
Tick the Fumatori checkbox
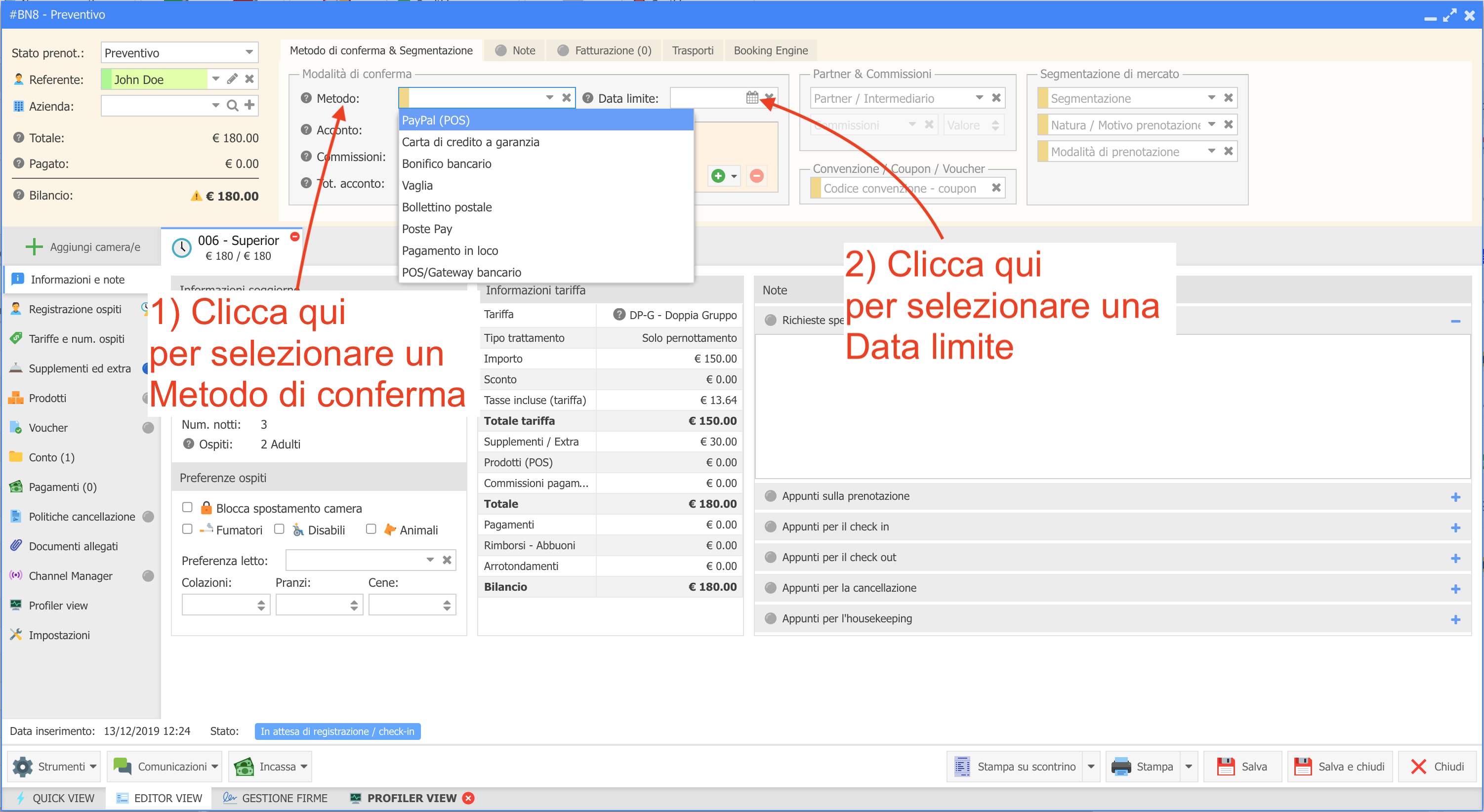pyautogui.click(x=187, y=528)
